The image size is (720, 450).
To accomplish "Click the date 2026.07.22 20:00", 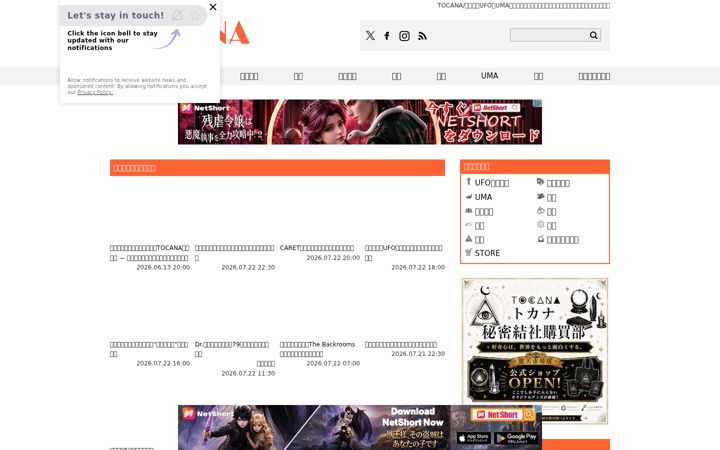I will (333, 258).
